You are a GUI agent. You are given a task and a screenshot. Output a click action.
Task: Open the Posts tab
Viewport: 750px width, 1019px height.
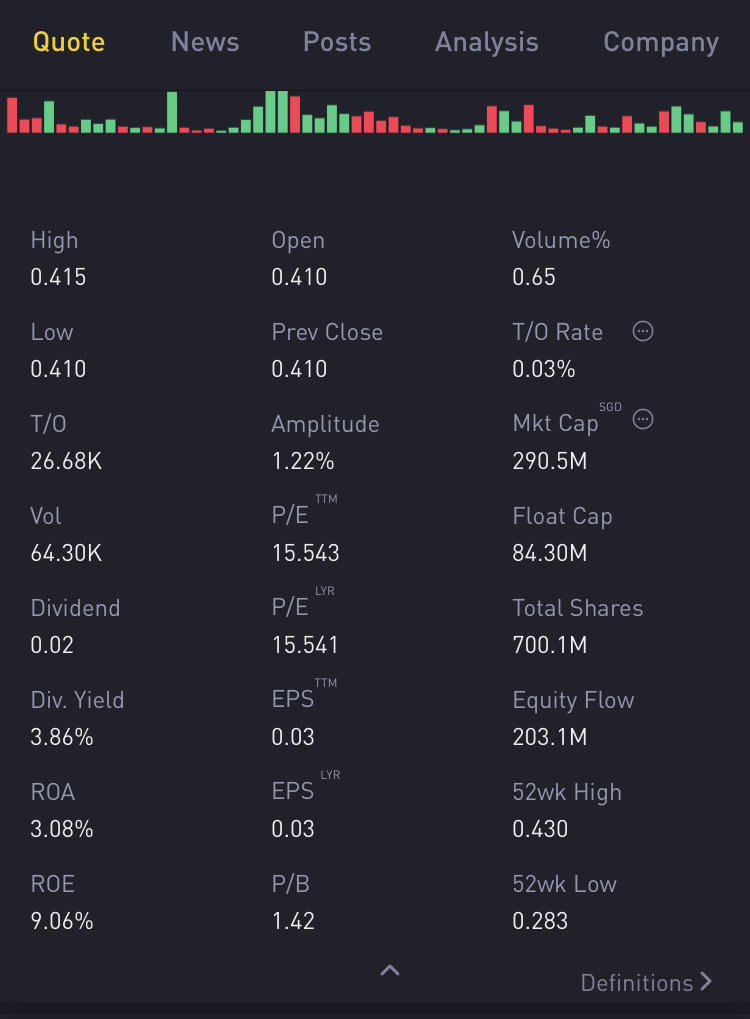[337, 42]
